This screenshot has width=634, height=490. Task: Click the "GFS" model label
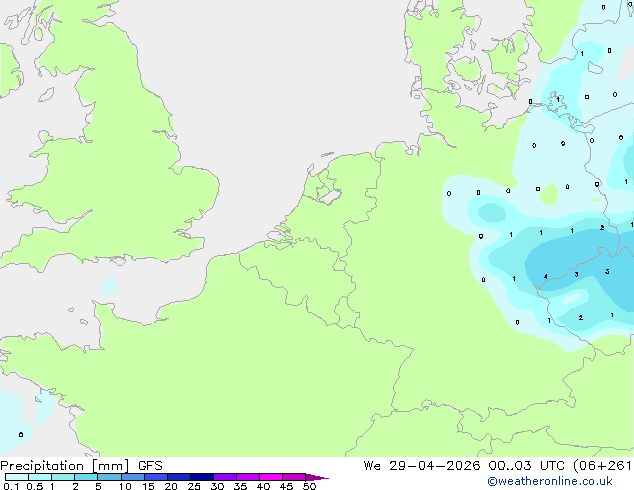click(x=150, y=466)
